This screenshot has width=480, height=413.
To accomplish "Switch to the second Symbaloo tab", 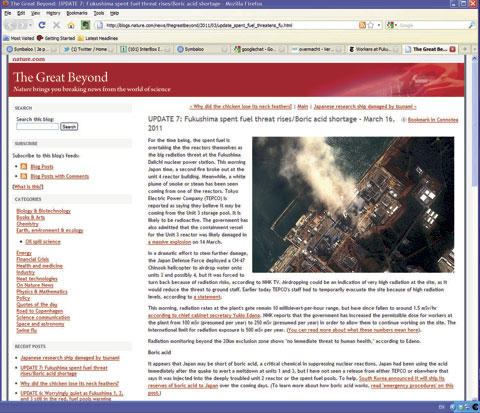I will (203, 49).
